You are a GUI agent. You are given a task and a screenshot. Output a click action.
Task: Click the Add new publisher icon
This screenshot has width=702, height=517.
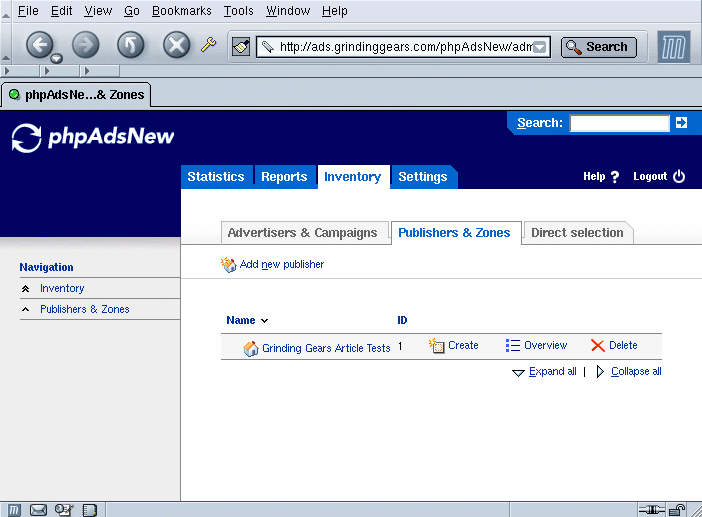tap(228, 265)
